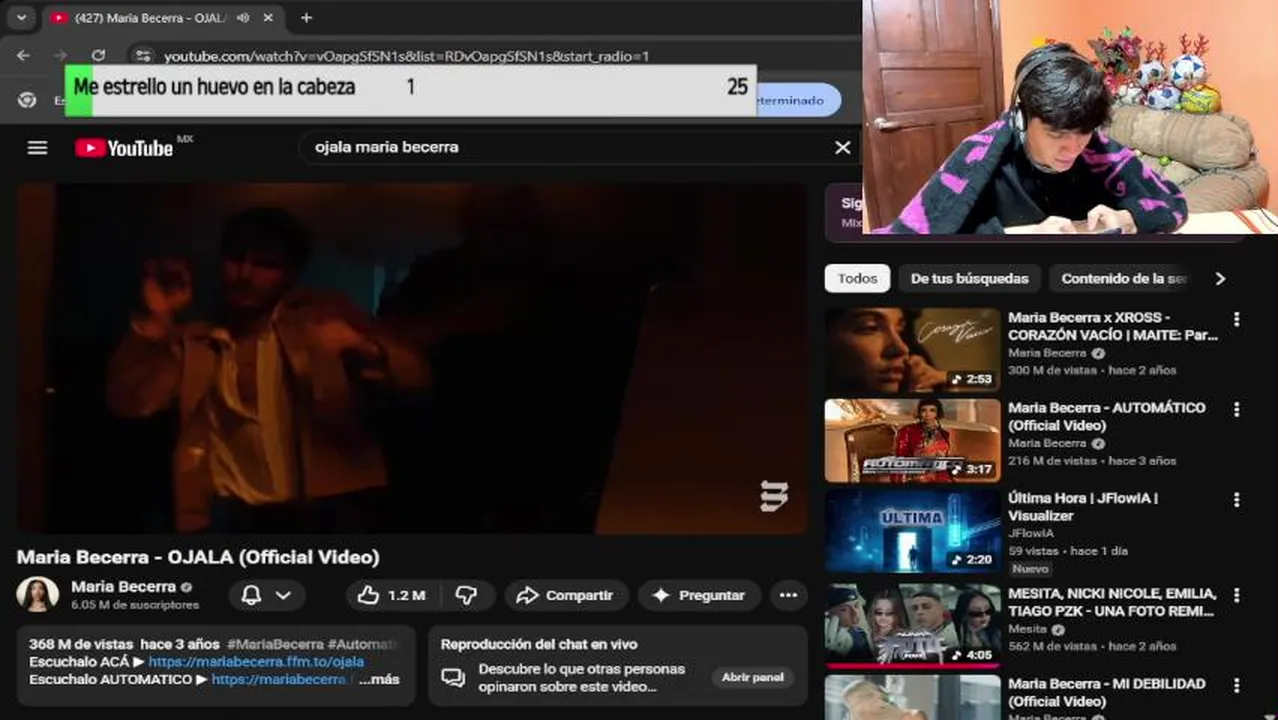Open the mariabecerra.ffm.to/ojala link
This screenshot has width=1278, height=720.
tap(256, 662)
